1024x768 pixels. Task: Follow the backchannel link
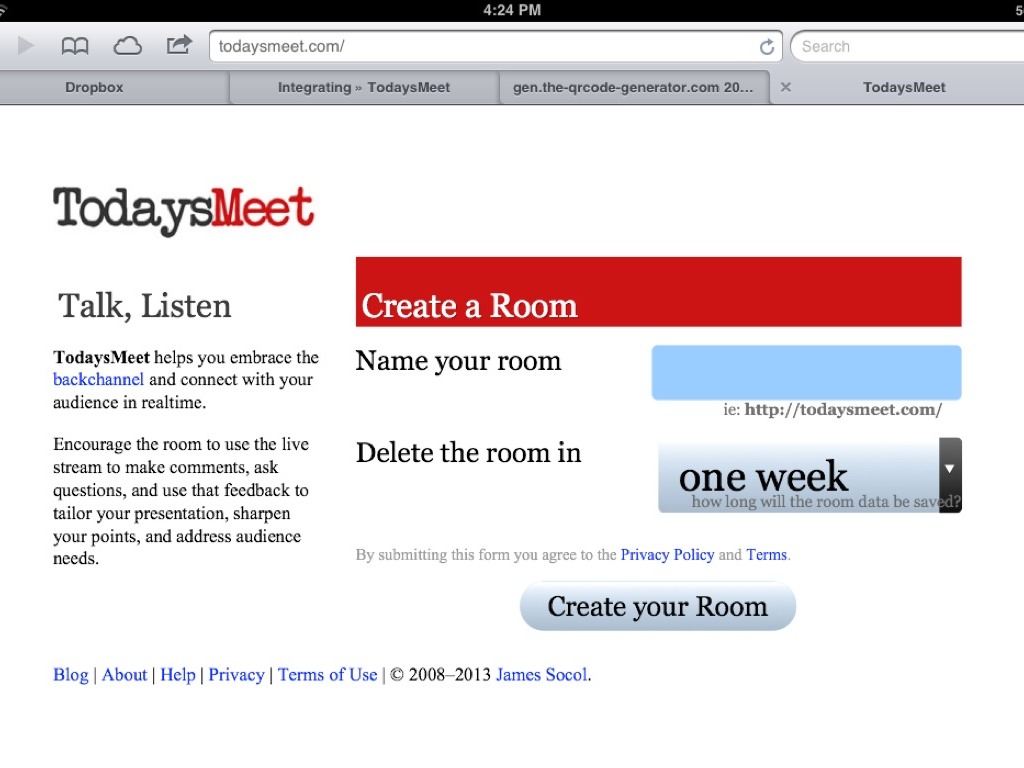pos(98,380)
